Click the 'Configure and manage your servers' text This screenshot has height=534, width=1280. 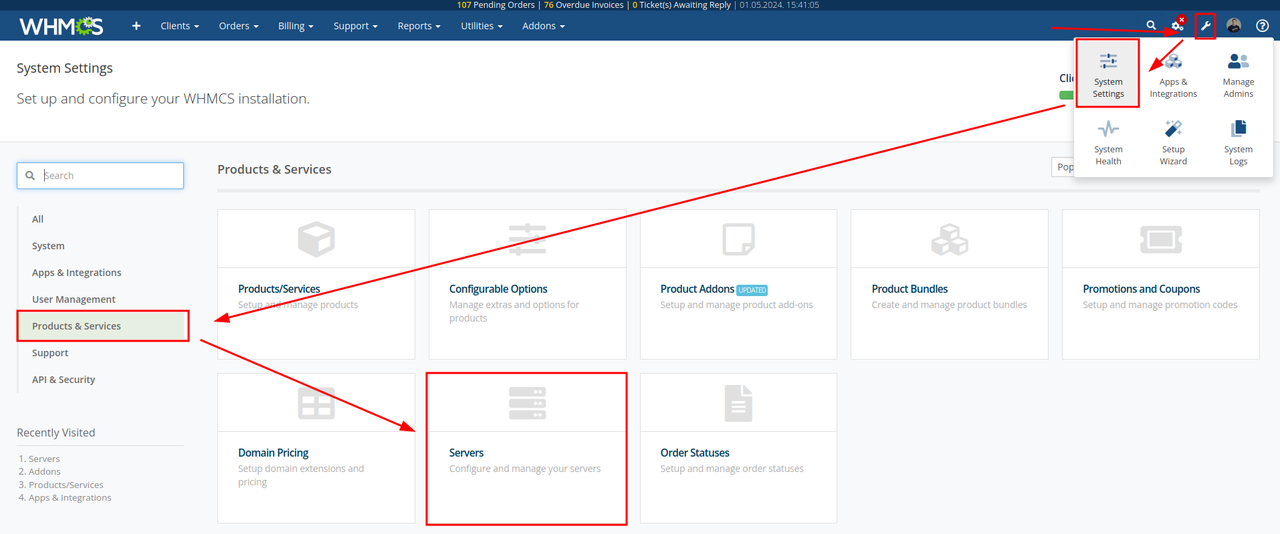(525, 469)
